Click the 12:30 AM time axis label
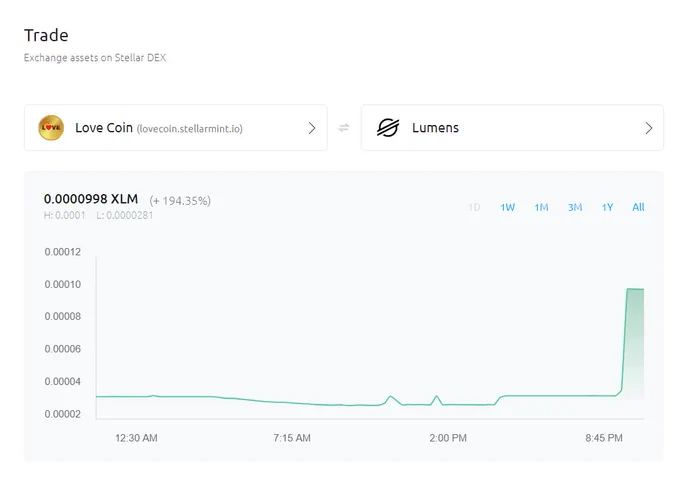This screenshot has width=680, height=484. coord(136,438)
